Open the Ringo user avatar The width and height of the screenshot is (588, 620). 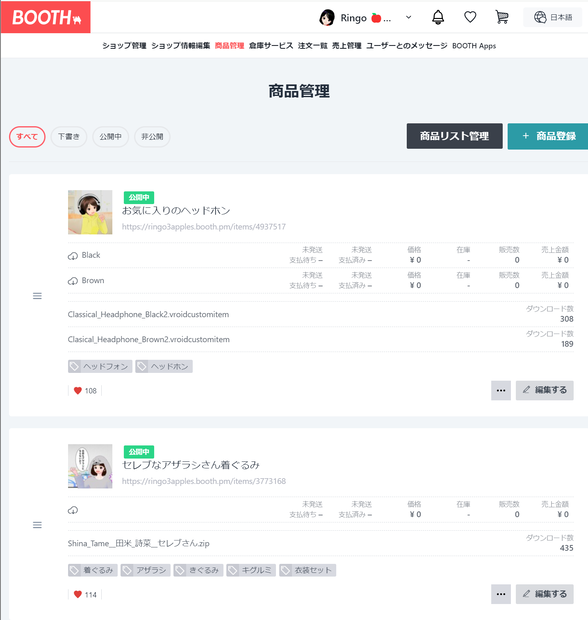tap(327, 18)
